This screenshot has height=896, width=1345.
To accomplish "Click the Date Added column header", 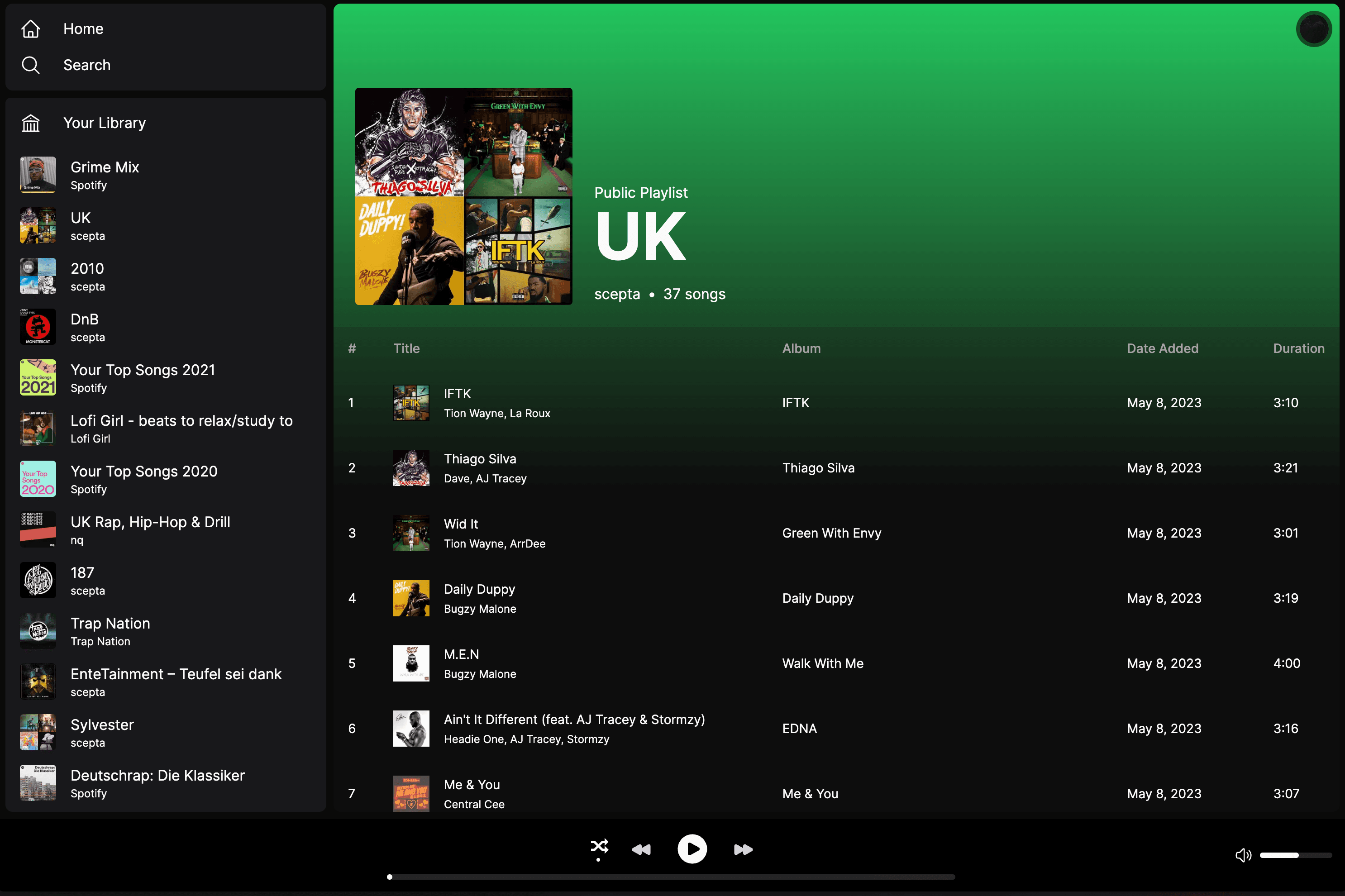I will coord(1163,348).
